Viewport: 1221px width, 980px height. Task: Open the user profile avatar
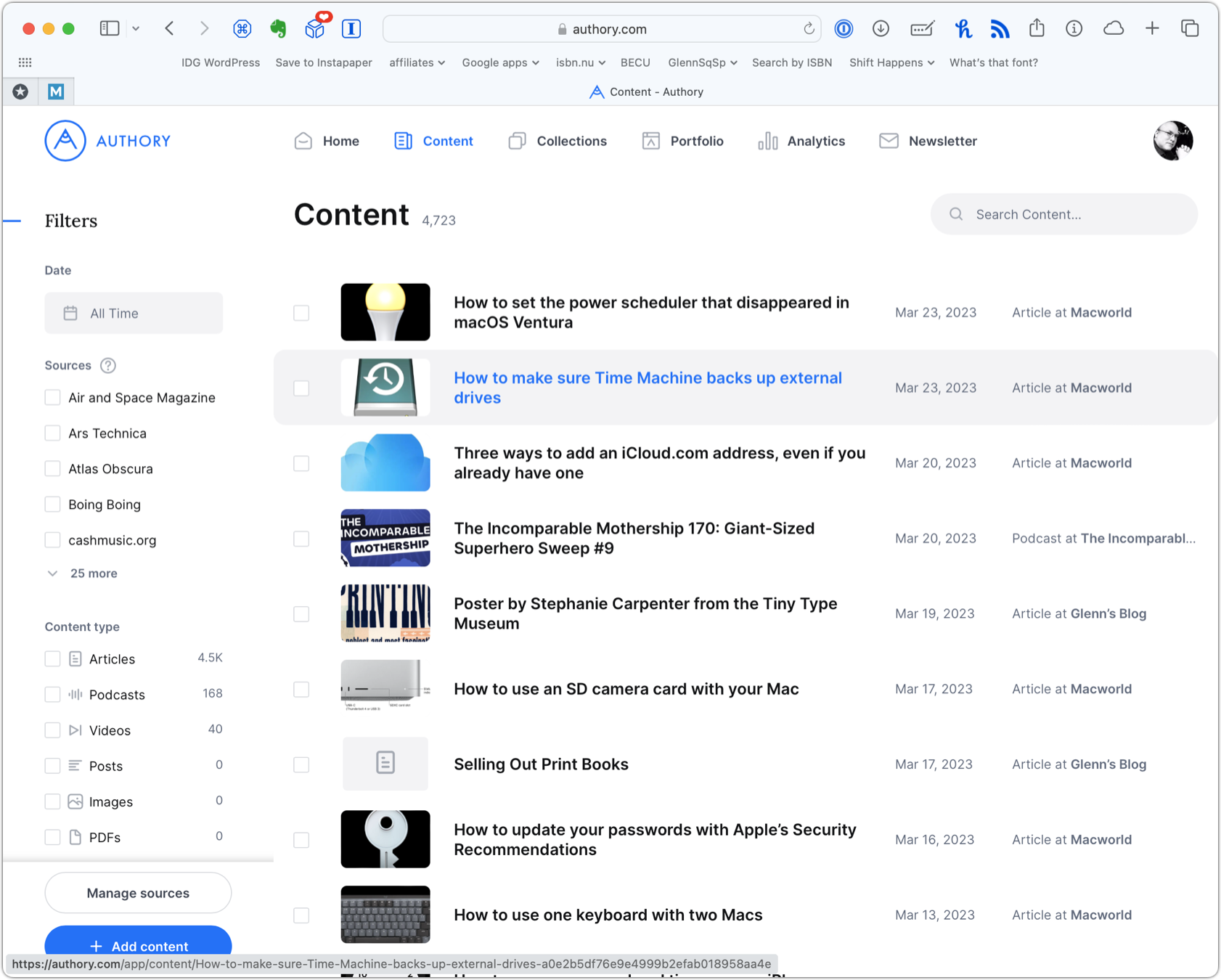click(1172, 141)
